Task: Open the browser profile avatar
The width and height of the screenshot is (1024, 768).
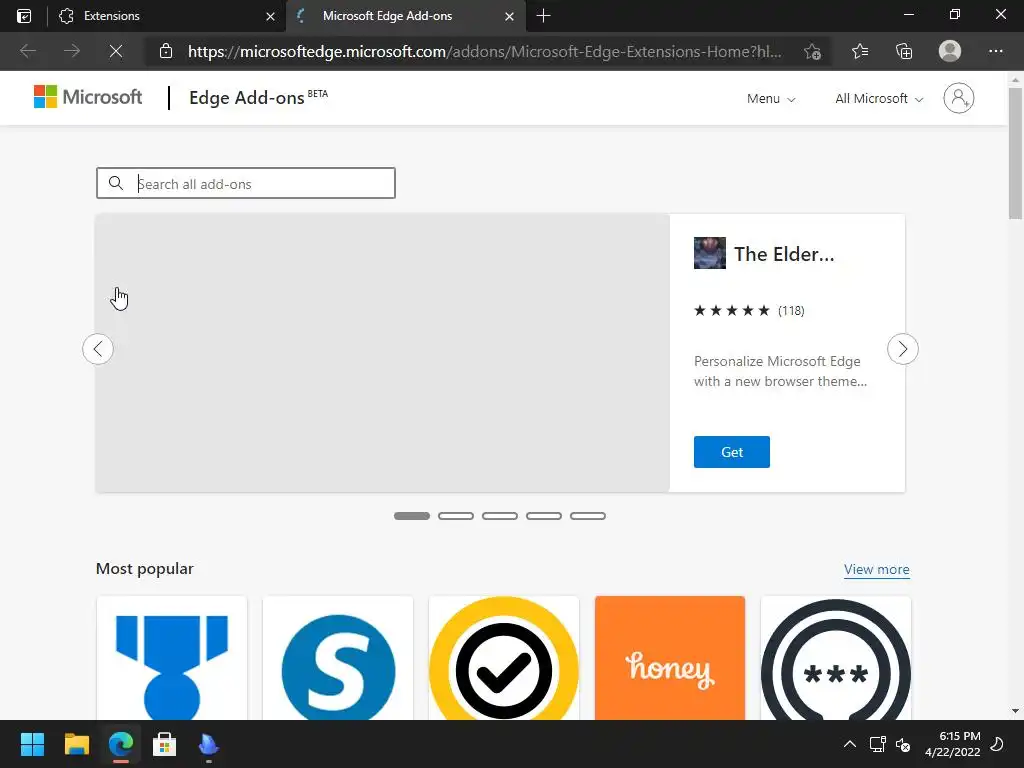Action: 950,51
